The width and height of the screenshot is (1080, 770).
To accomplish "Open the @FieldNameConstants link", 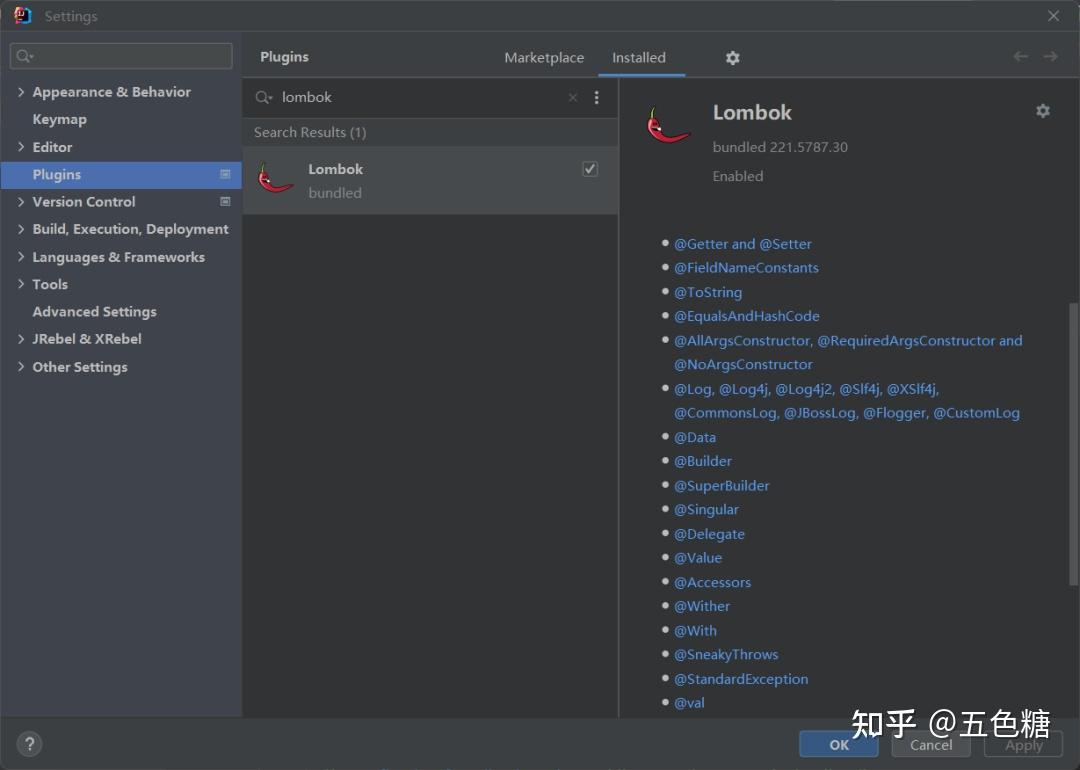I will 746,268.
